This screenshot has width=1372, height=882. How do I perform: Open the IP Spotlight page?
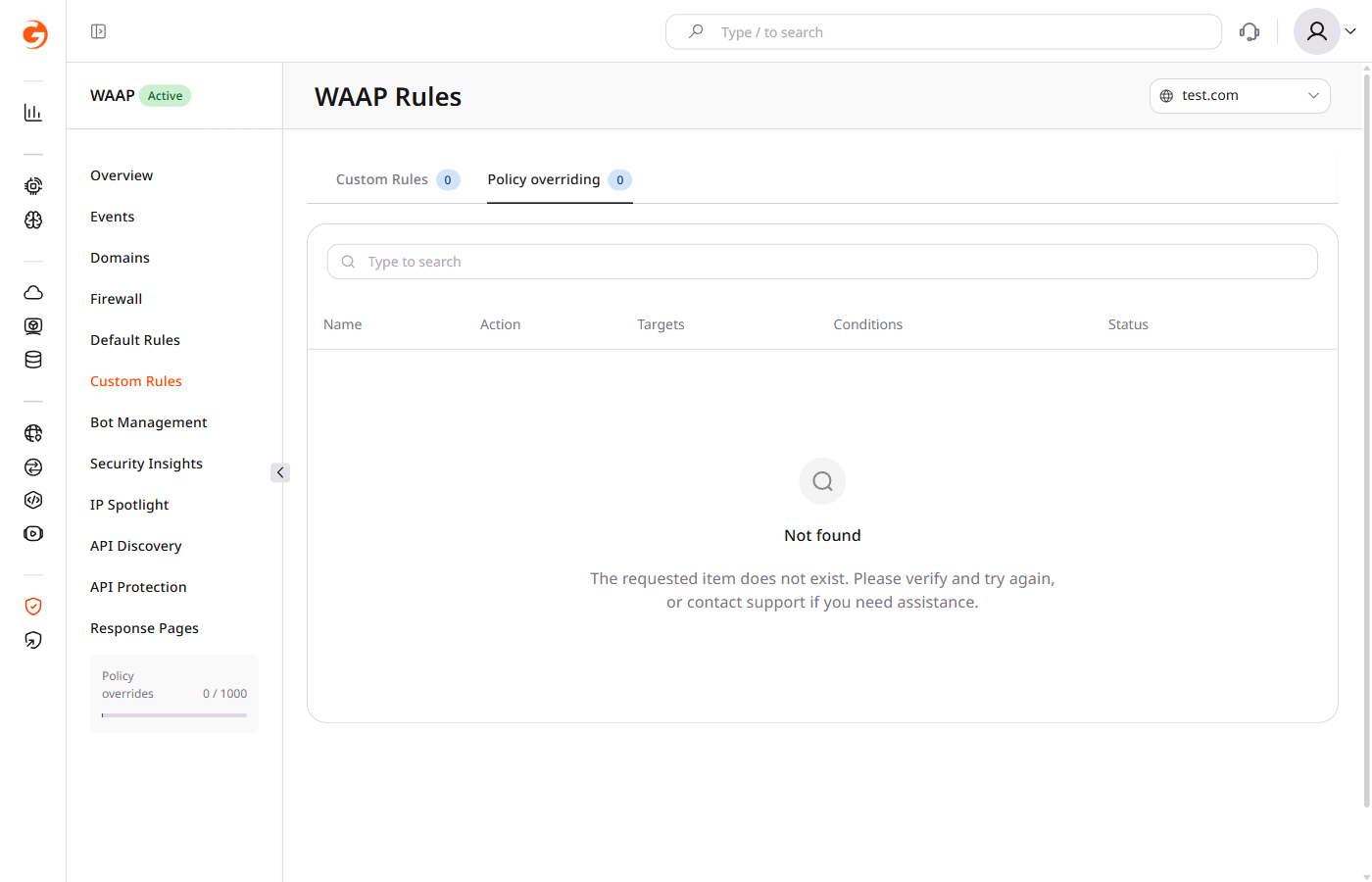[x=129, y=505]
